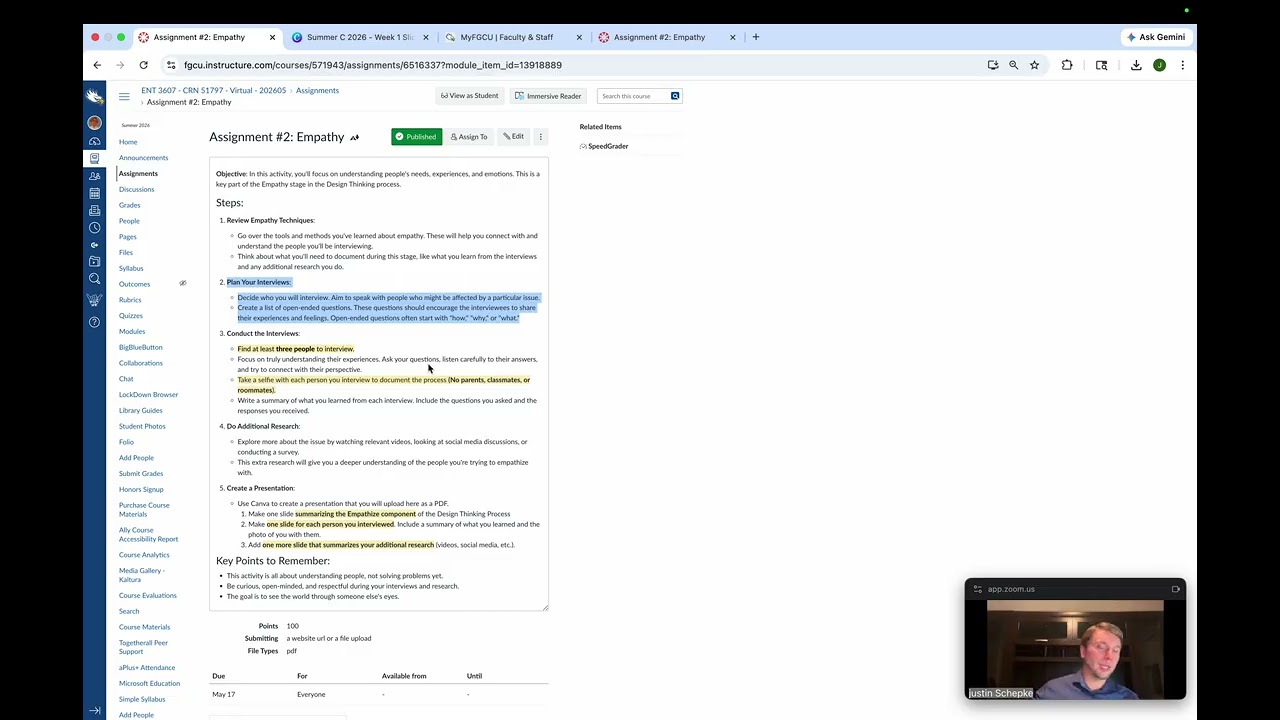
Task: Toggle the course menu hamburger icon
Action: [x=124, y=96]
